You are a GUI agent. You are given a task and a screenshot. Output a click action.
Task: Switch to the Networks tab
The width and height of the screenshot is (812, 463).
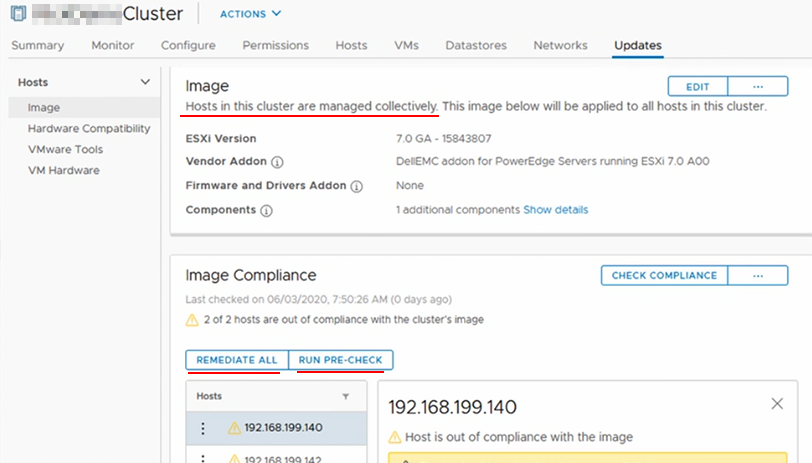[x=560, y=46]
